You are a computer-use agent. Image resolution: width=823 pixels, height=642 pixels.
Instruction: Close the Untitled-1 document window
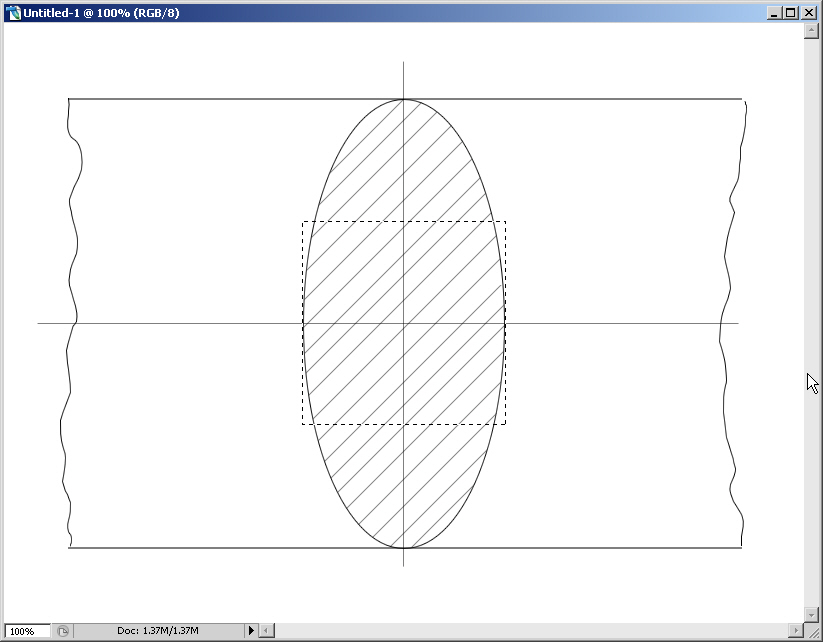point(809,13)
